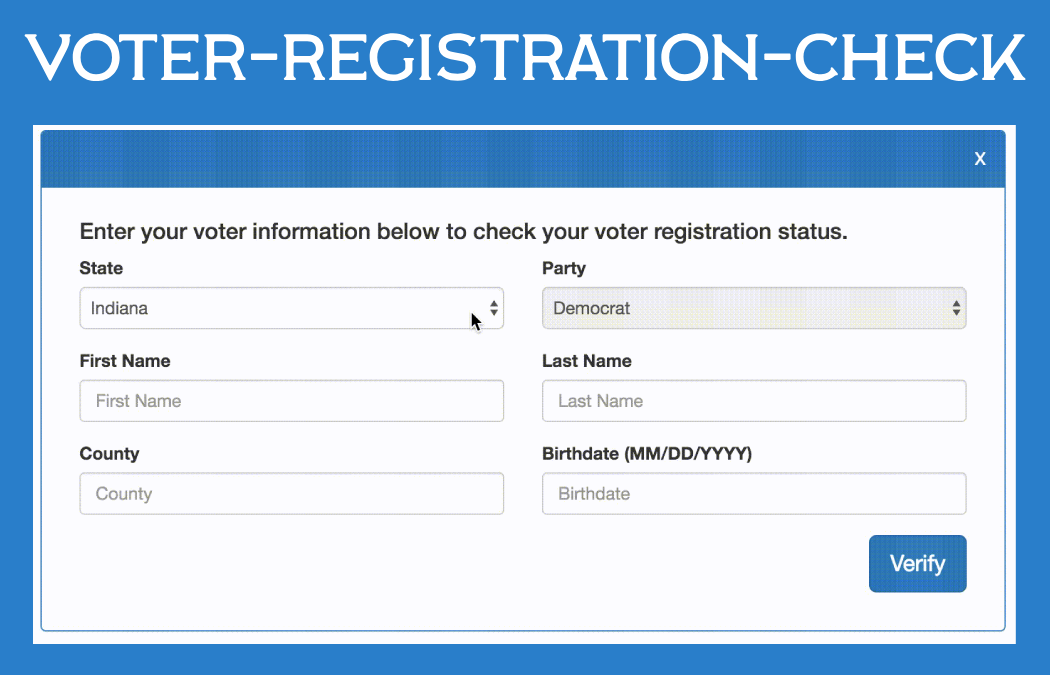1050x675 pixels.
Task: Click the First Name label text
Action: click(x=125, y=361)
